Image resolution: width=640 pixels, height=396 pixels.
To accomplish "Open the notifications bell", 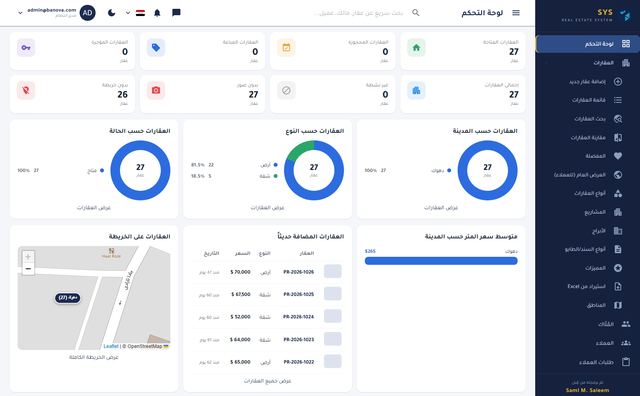I will pyautogui.click(x=157, y=13).
